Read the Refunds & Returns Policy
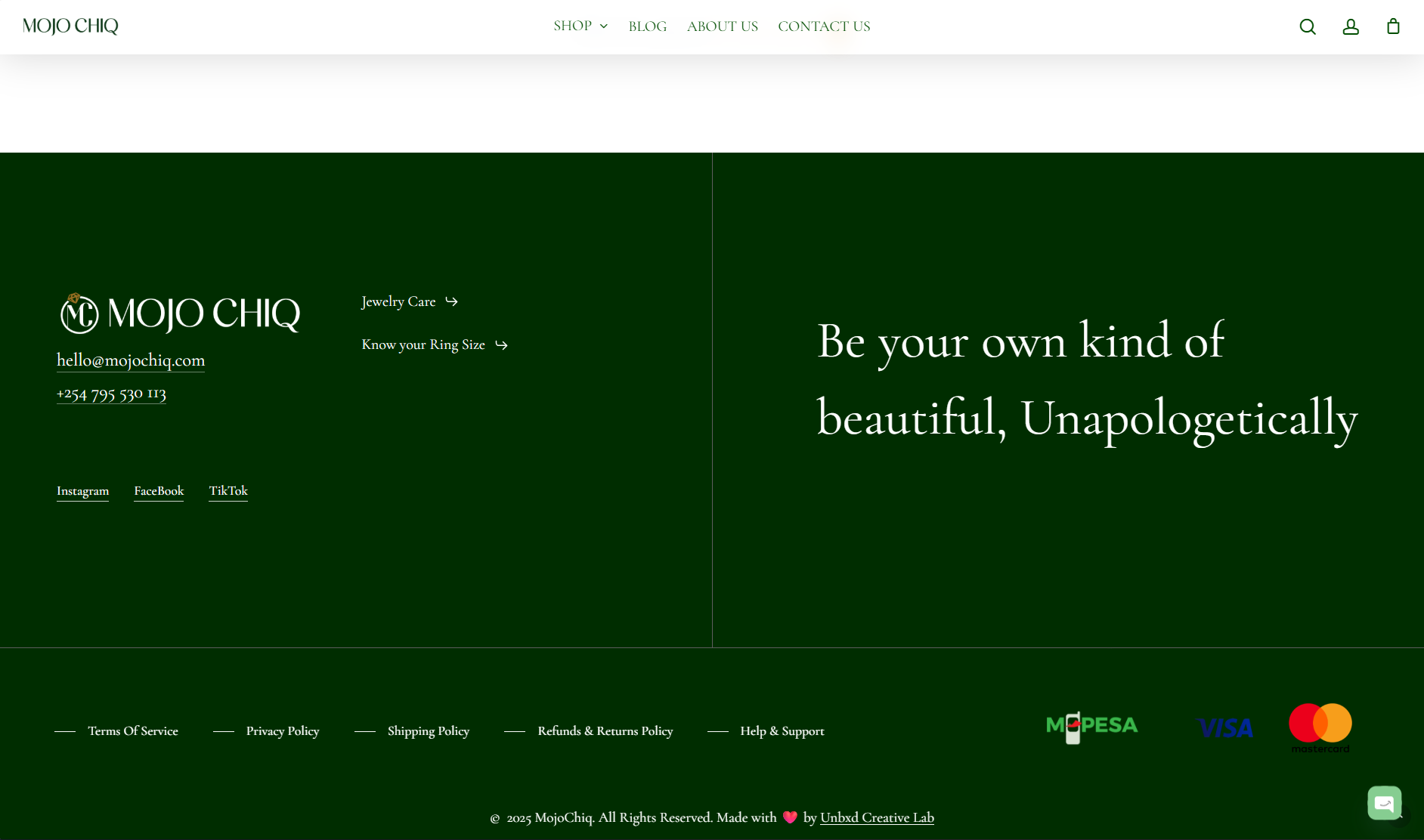Screen dimensions: 1424x840 click(x=605, y=731)
